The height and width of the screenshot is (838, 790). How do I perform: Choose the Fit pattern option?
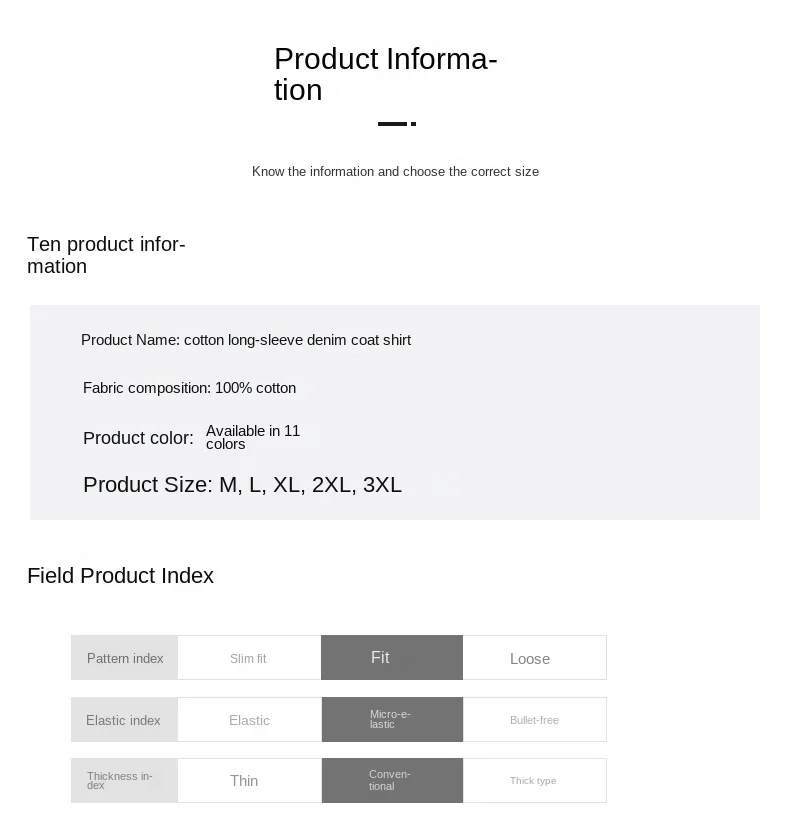click(x=391, y=657)
